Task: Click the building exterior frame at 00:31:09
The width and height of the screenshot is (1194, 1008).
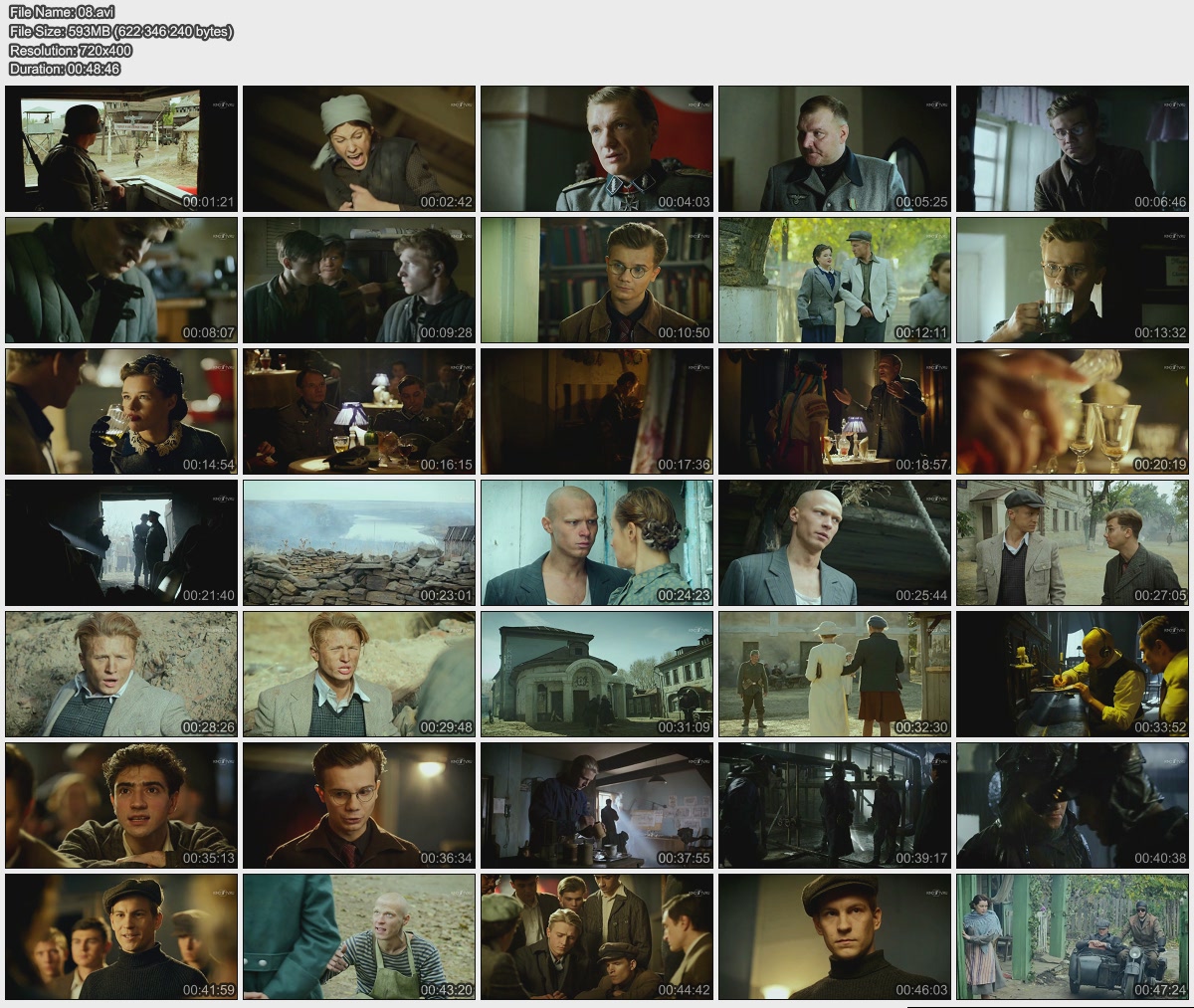Action: [597, 674]
